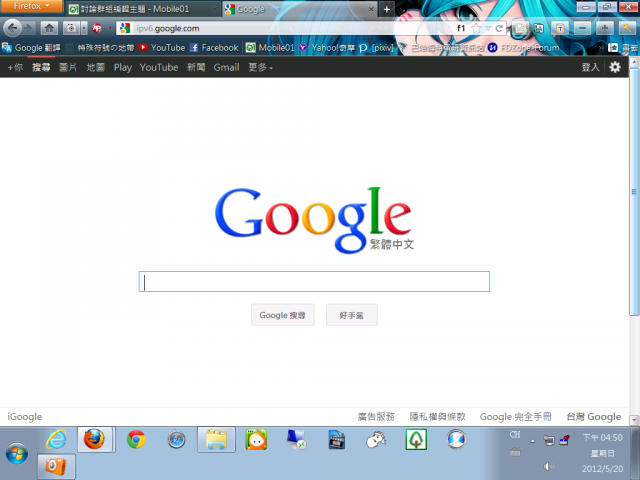The width and height of the screenshot is (640, 480).
Task: Open Gmail in the Google bar
Action: pyautogui.click(x=226, y=67)
